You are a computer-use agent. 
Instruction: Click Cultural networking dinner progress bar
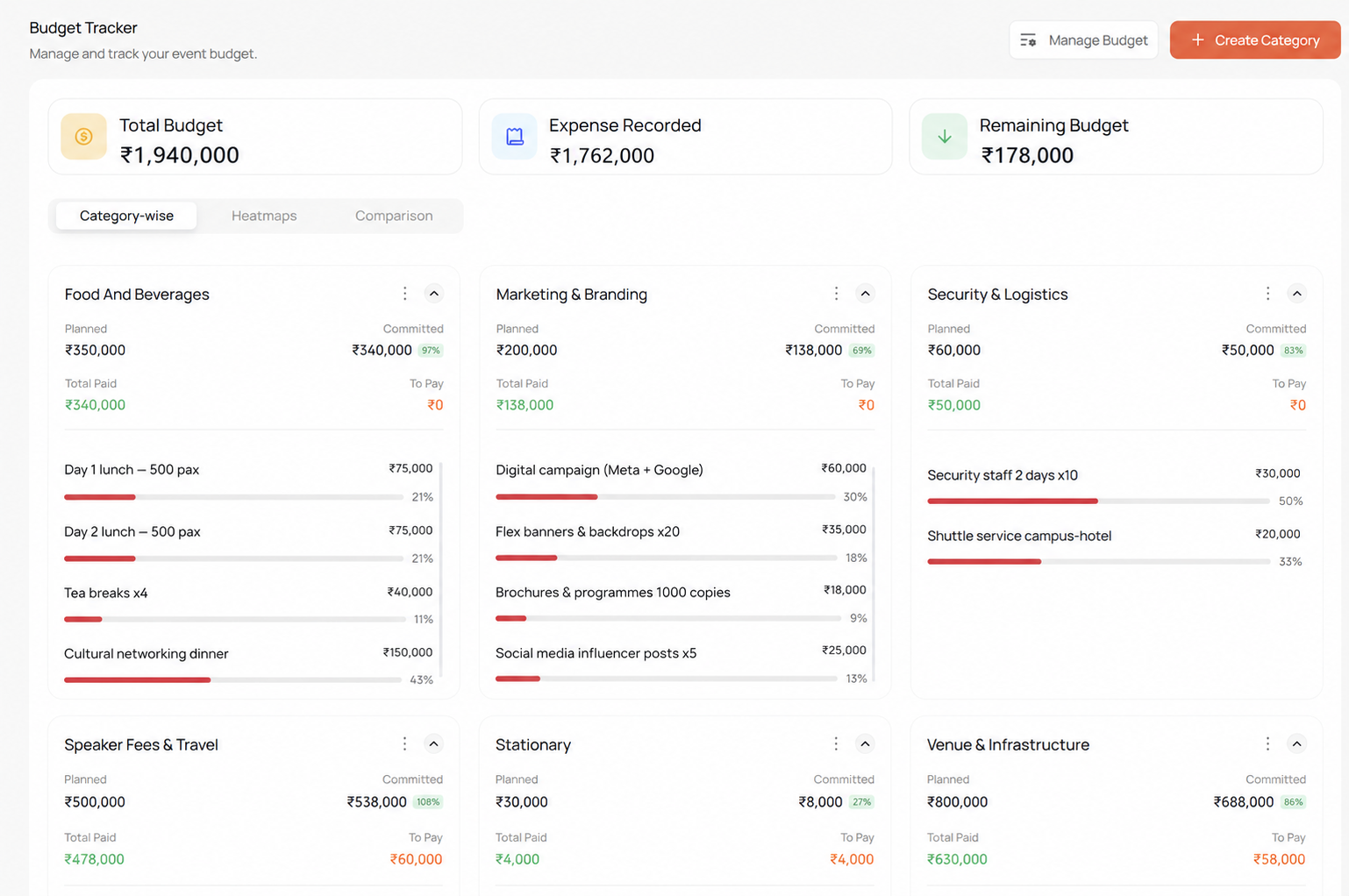point(233,679)
